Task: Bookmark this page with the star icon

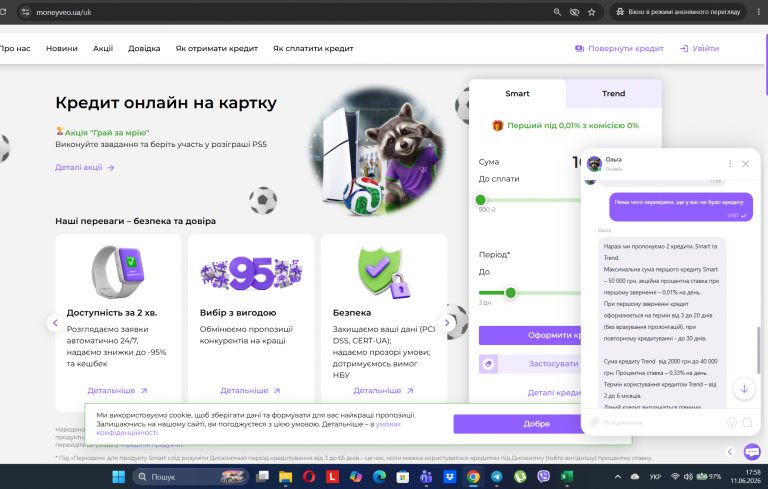Action: coord(592,12)
